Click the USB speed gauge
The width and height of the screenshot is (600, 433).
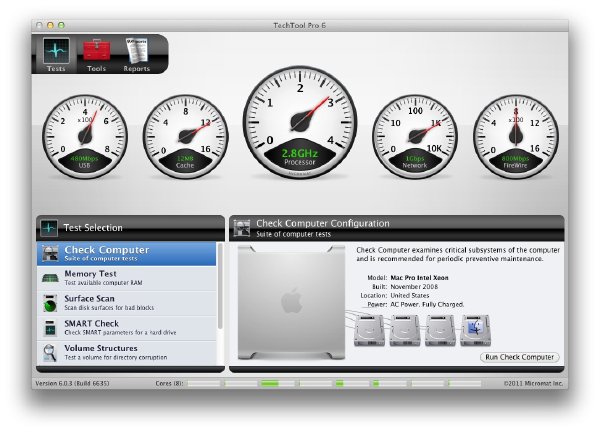(85, 137)
